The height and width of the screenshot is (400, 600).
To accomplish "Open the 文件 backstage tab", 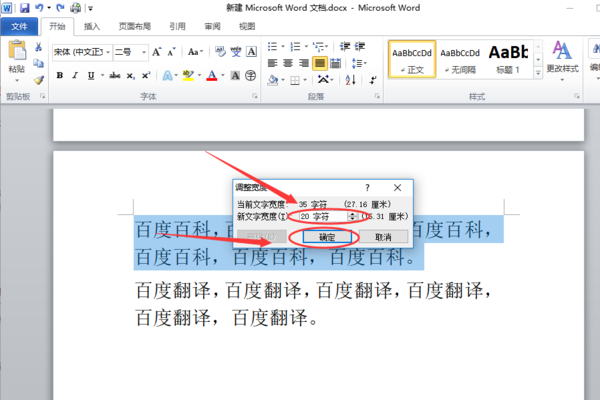I will (x=19, y=26).
